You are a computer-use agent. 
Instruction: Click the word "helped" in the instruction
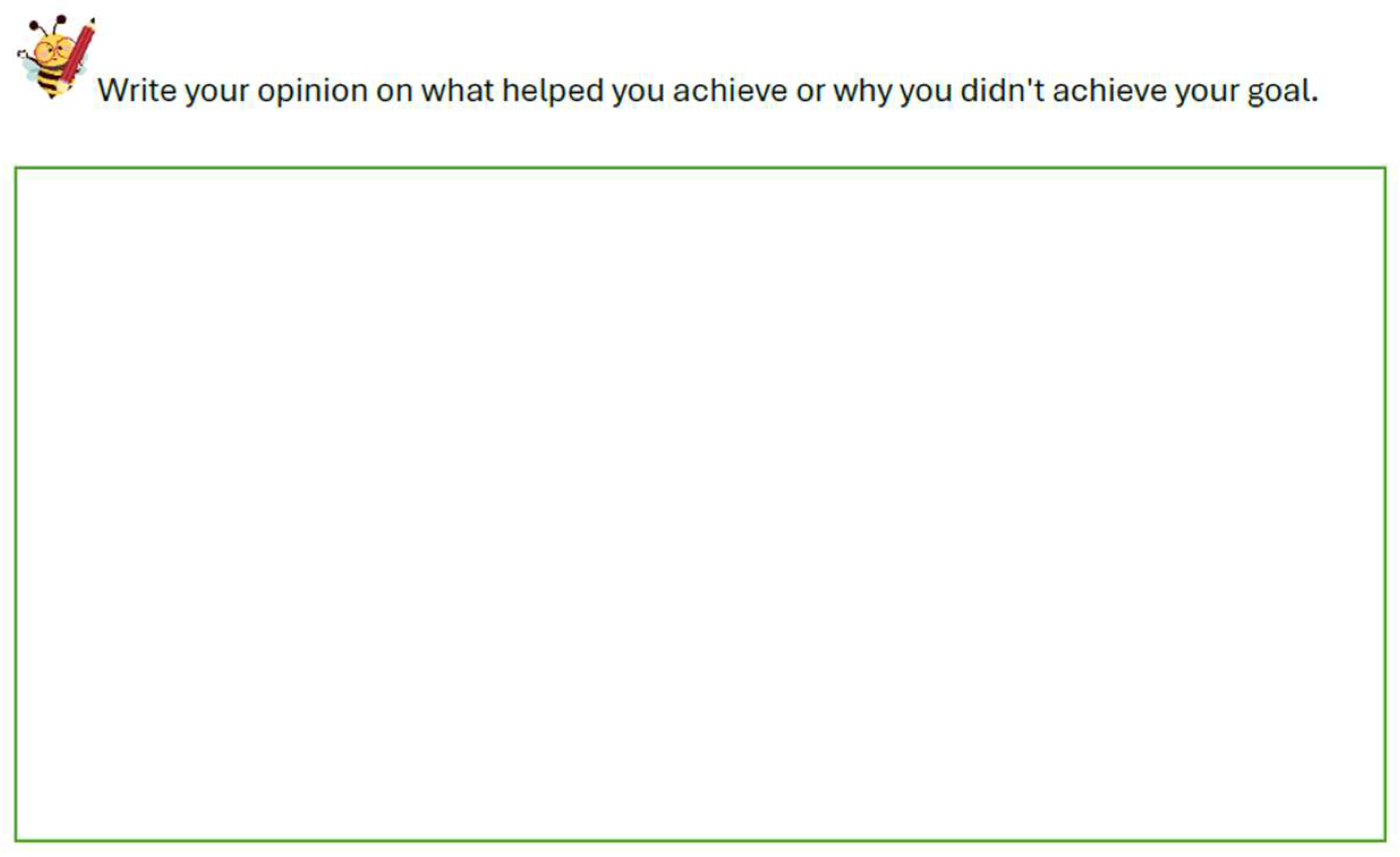tap(552, 91)
